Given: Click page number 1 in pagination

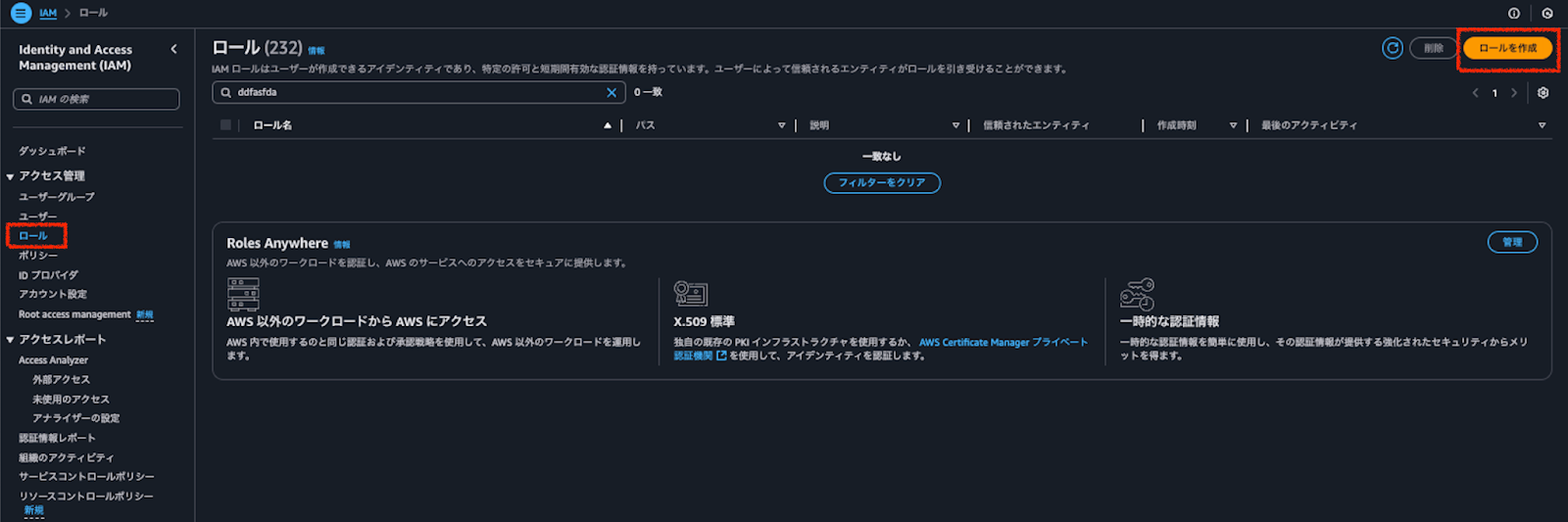Looking at the screenshot, I should pyautogui.click(x=1494, y=93).
